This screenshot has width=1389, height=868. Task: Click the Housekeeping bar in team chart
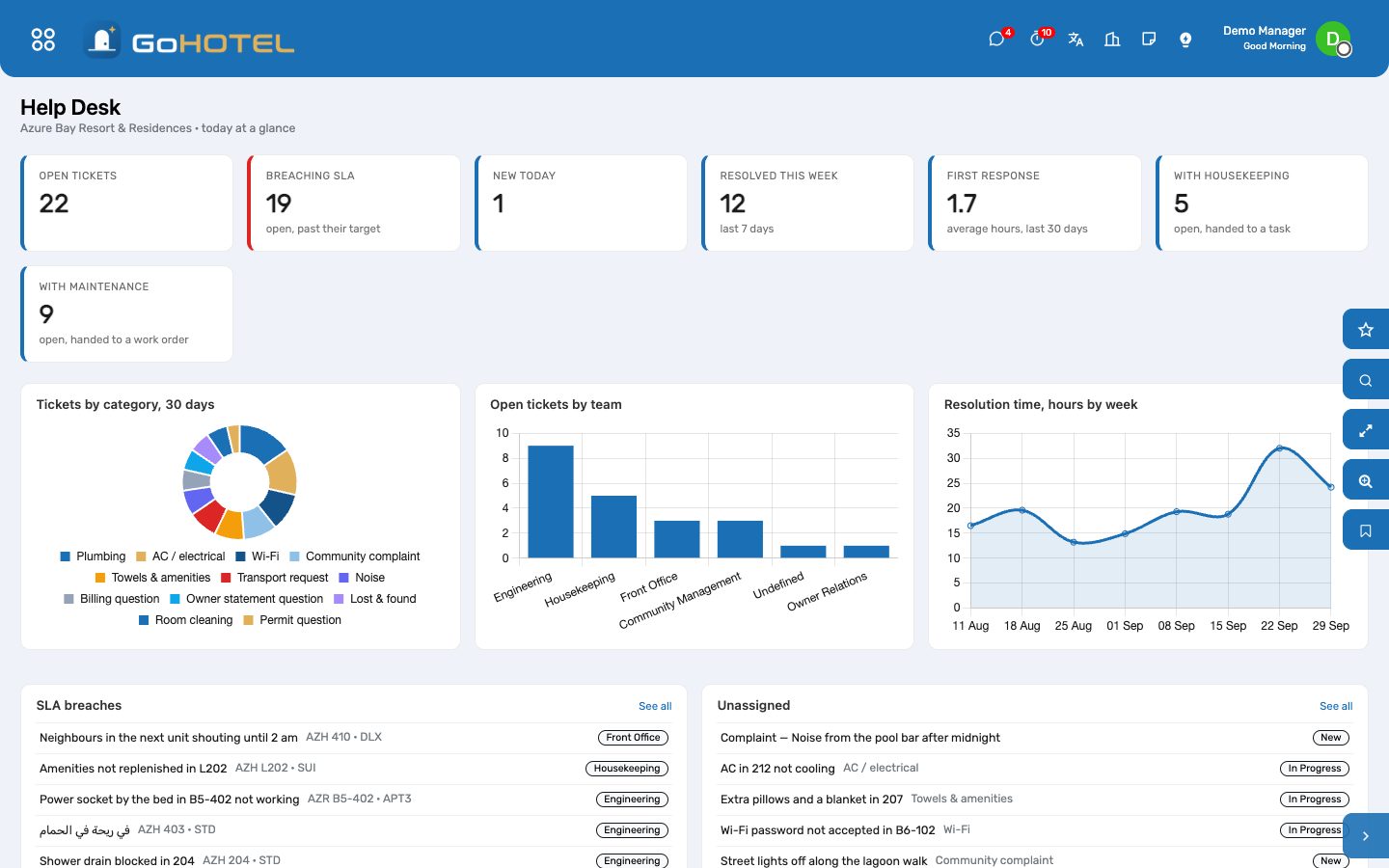[613, 527]
